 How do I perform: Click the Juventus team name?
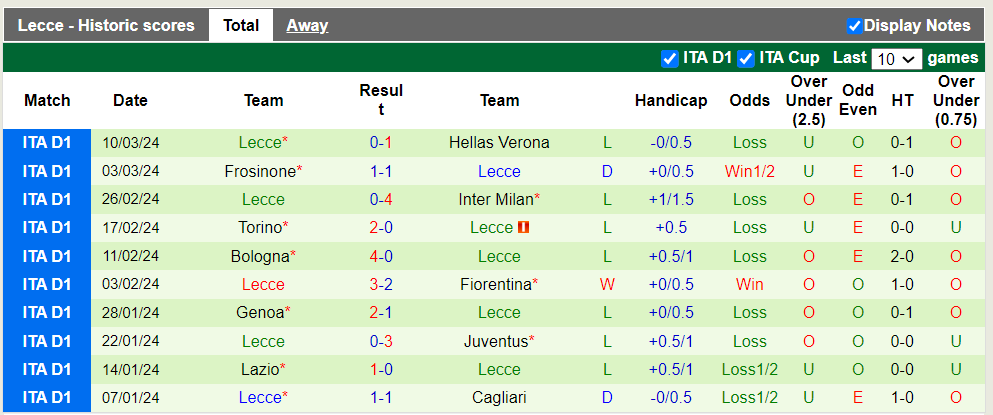[x=496, y=342]
